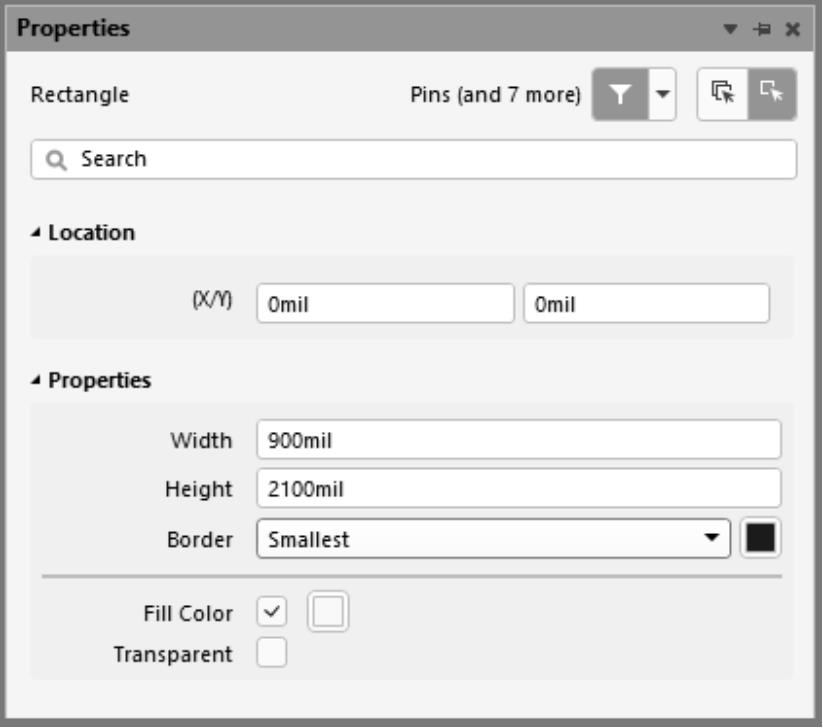Click the Pins (and 7 more) filter text
This screenshot has width=823, height=728.
(x=496, y=95)
